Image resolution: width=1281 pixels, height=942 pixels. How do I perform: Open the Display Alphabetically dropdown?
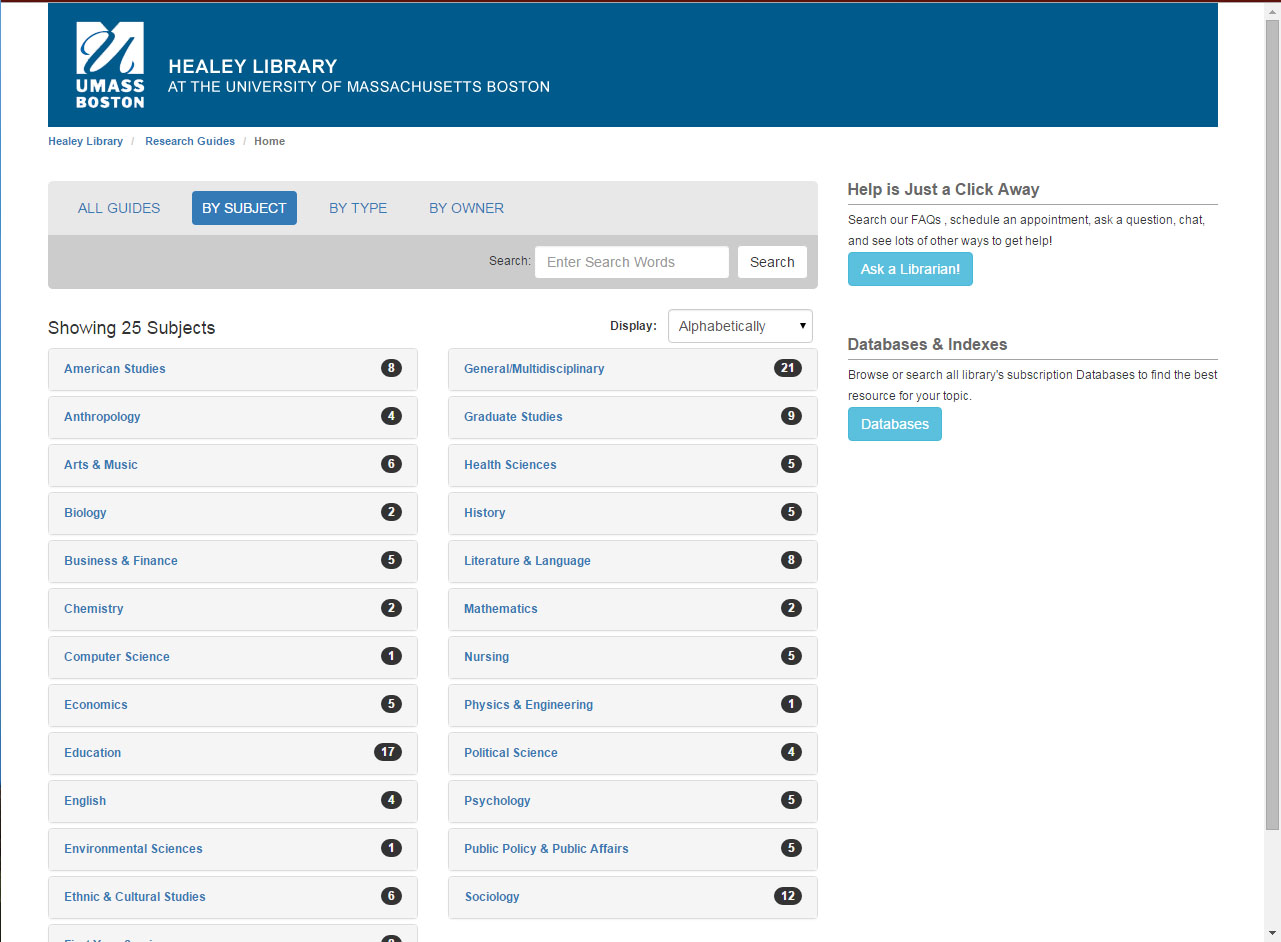[x=740, y=326]
